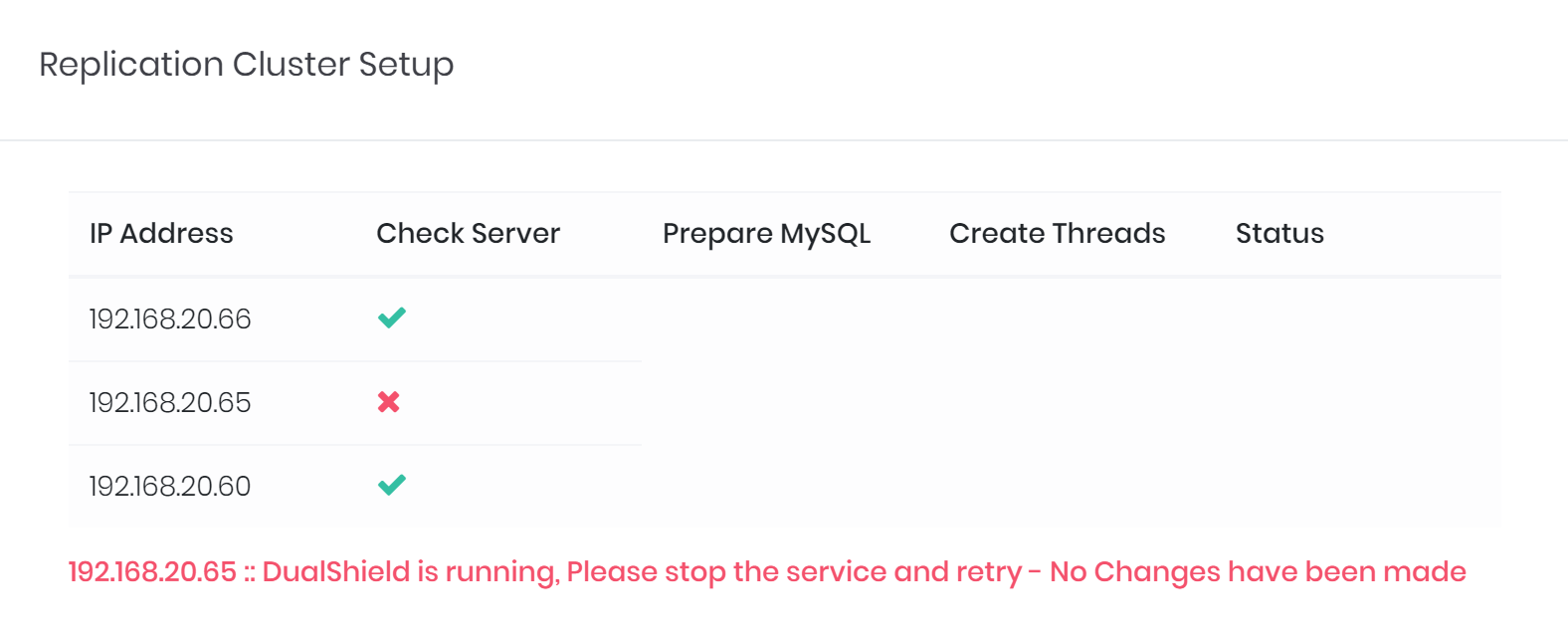Image resolution: width=1568 pixels, height=638 pixels.
Task: Click the 192.168.20.65 IP address table cell
Action: pyautogui.click(x=170, y=403)
